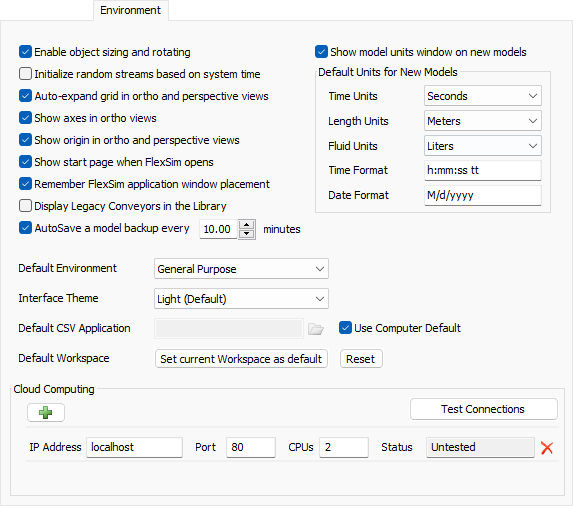Remove localhost connection with red X icon
The image size is (573, 506).
547,448
